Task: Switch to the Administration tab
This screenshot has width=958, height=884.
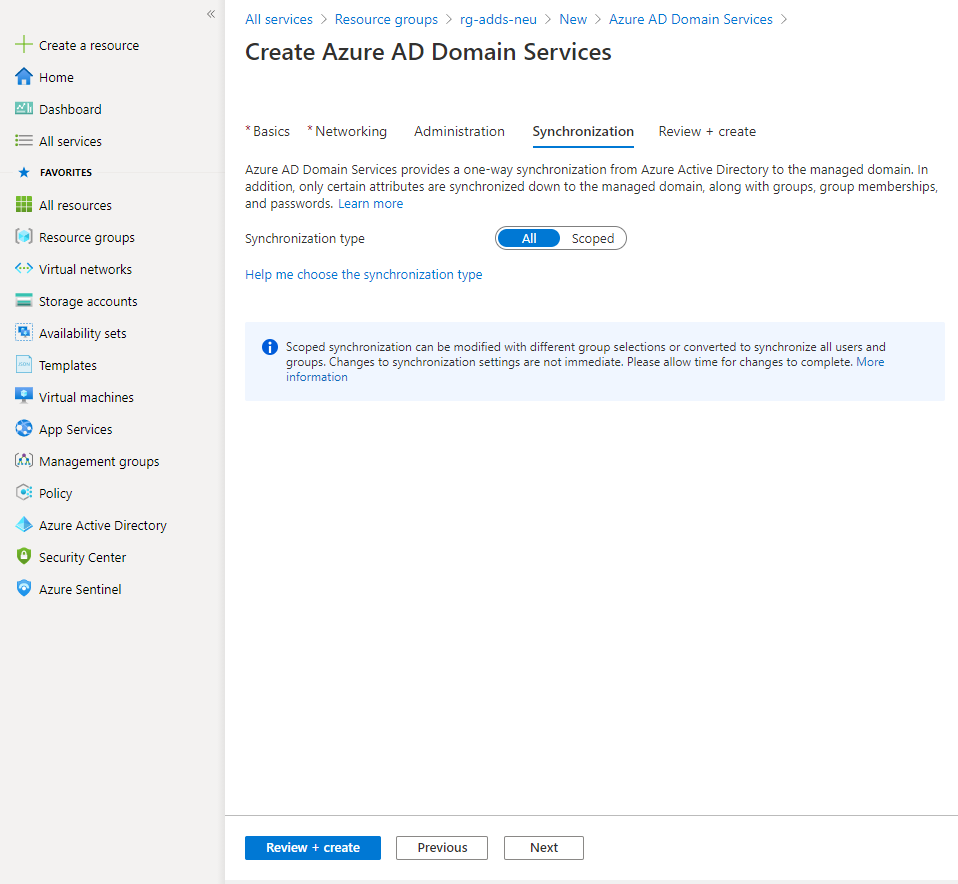Action: [459, 131]
